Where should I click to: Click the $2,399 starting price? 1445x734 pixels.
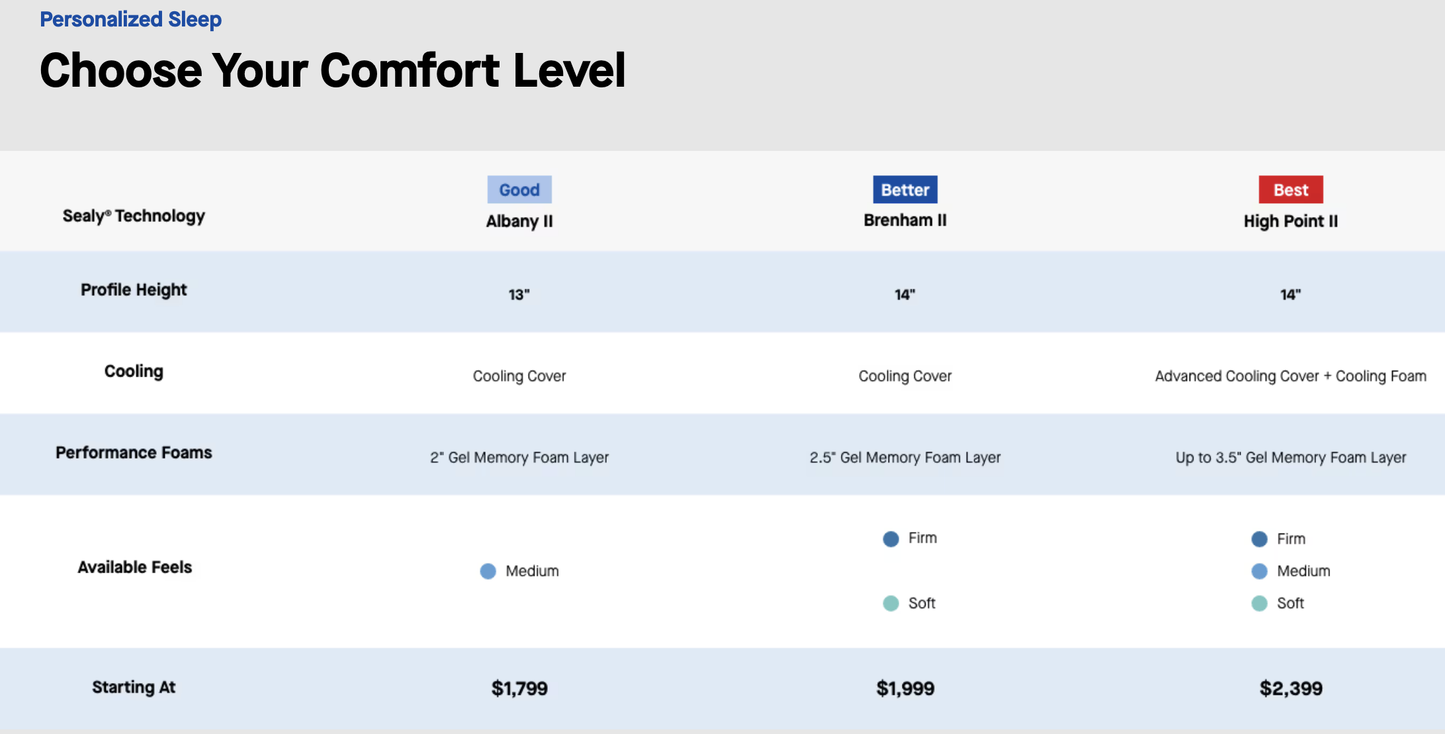(1291, 688)
